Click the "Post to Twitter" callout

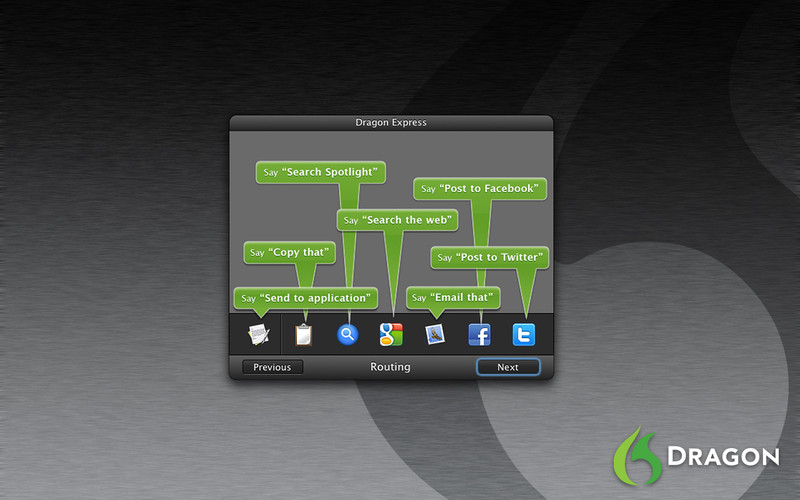click(x=490, y=257)
